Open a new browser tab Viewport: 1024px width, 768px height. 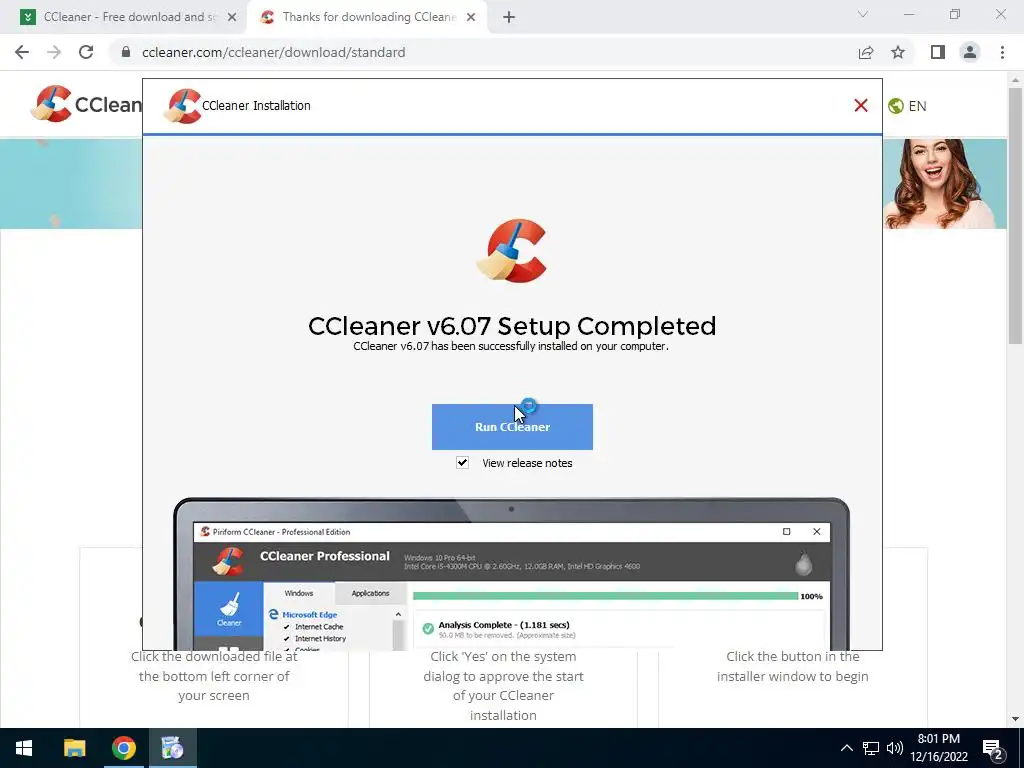(509, 18)
